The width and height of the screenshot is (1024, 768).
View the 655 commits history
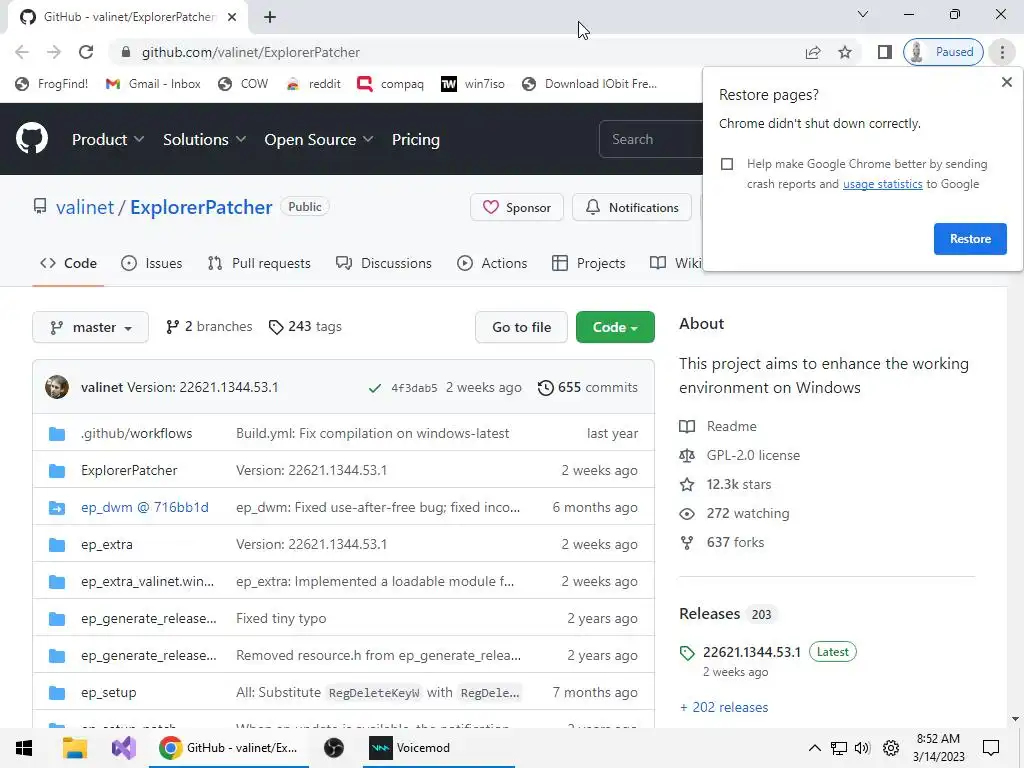[x=588, y=387]
